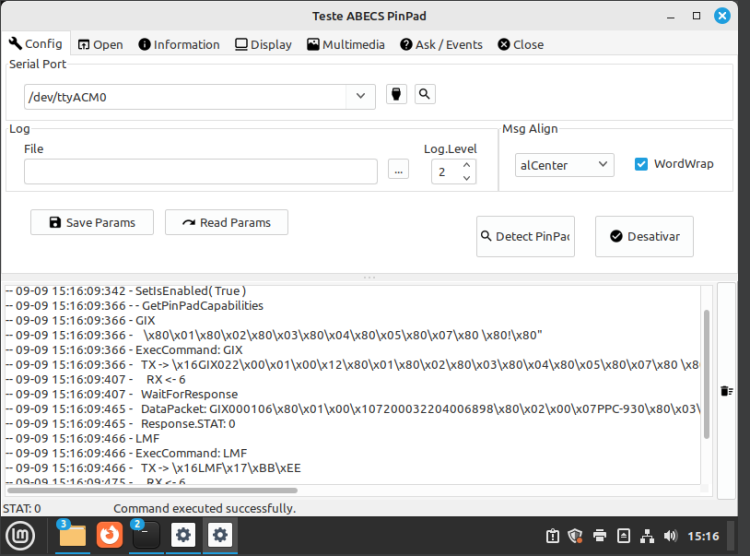Maximize the Teste ABECS PinPad window
750x556 pixels.
point(696,16)
